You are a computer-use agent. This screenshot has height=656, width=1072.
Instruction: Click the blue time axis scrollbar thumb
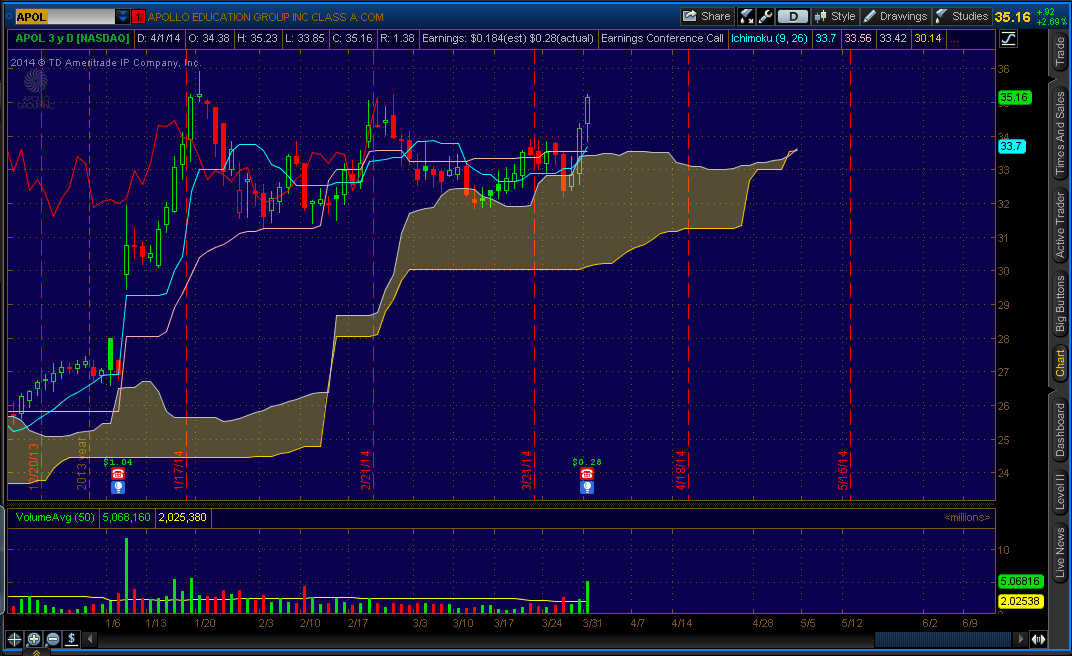[943, 640]
